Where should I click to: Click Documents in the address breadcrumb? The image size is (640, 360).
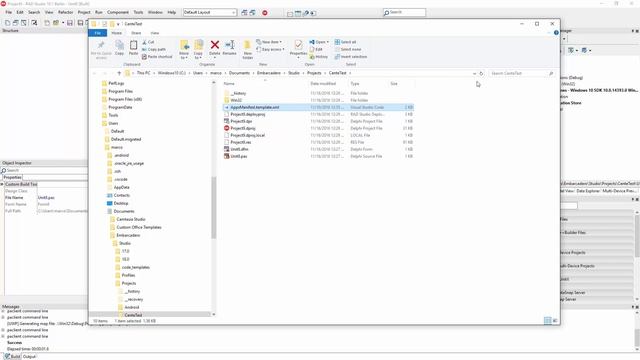(x=239, y=73)
